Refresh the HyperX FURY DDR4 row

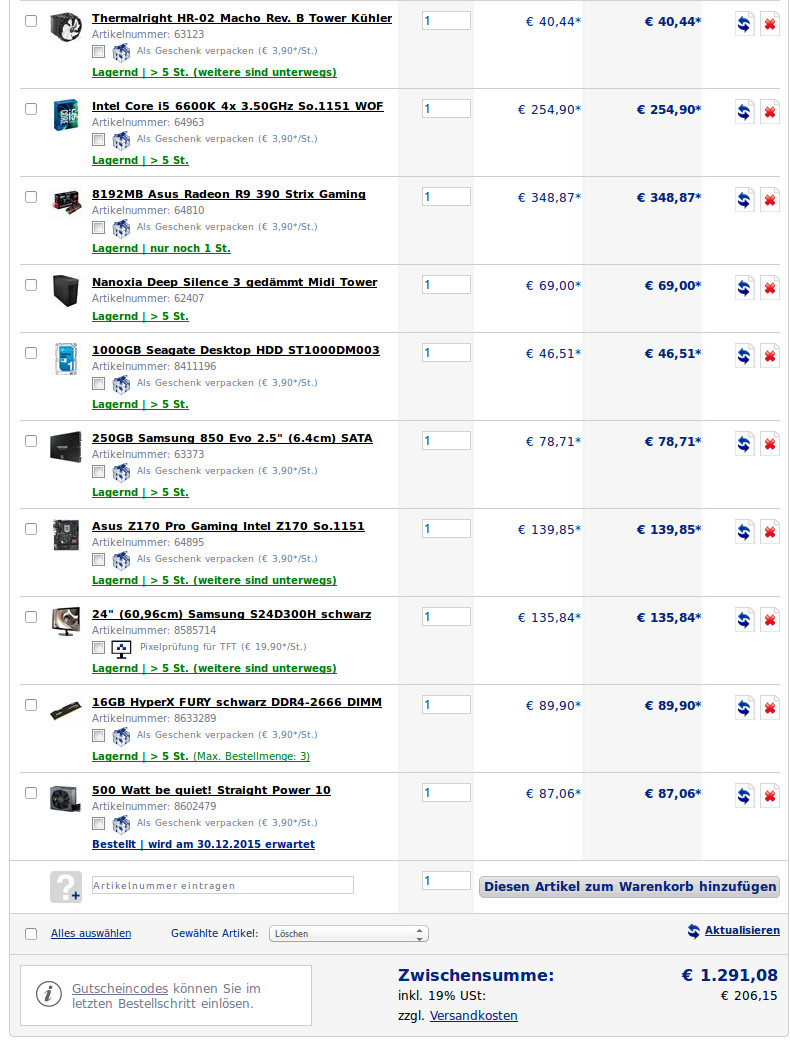coord(744,708)
